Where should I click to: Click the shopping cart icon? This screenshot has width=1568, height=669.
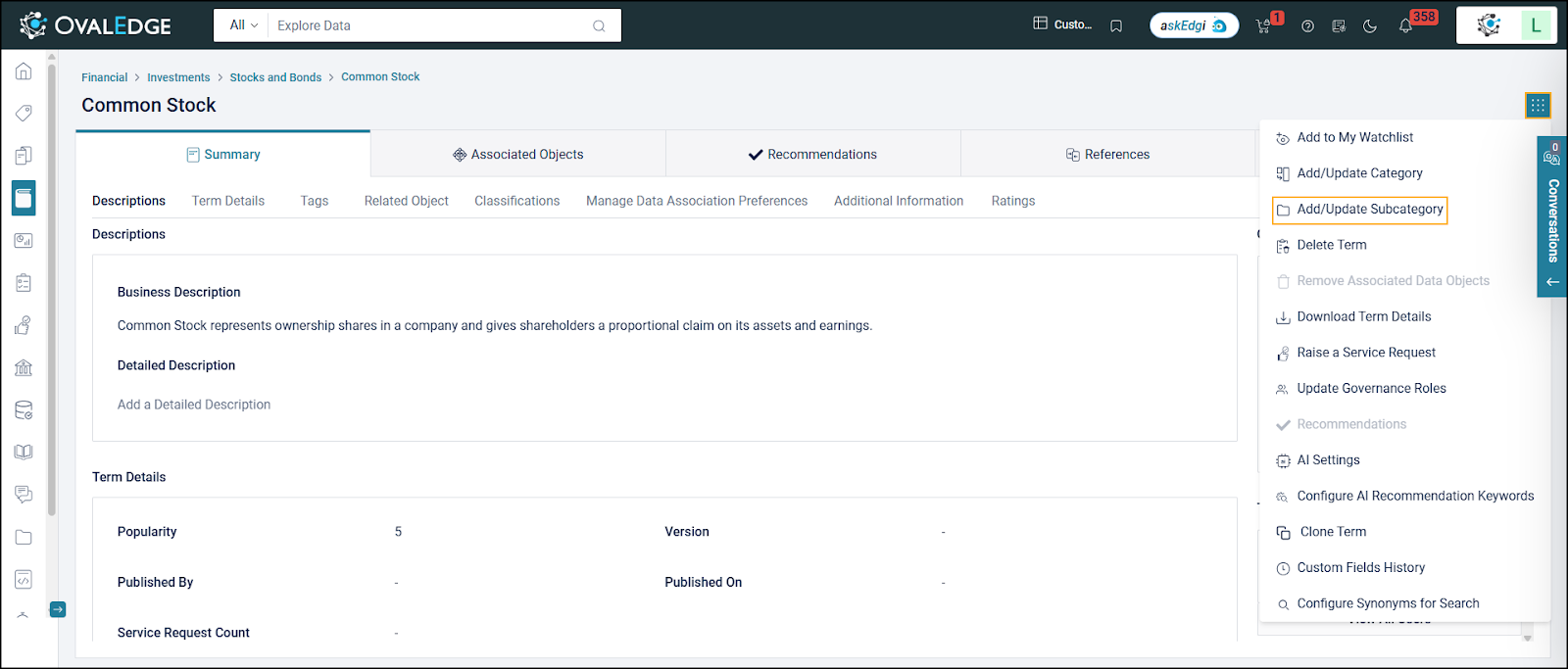[1263, 26]
